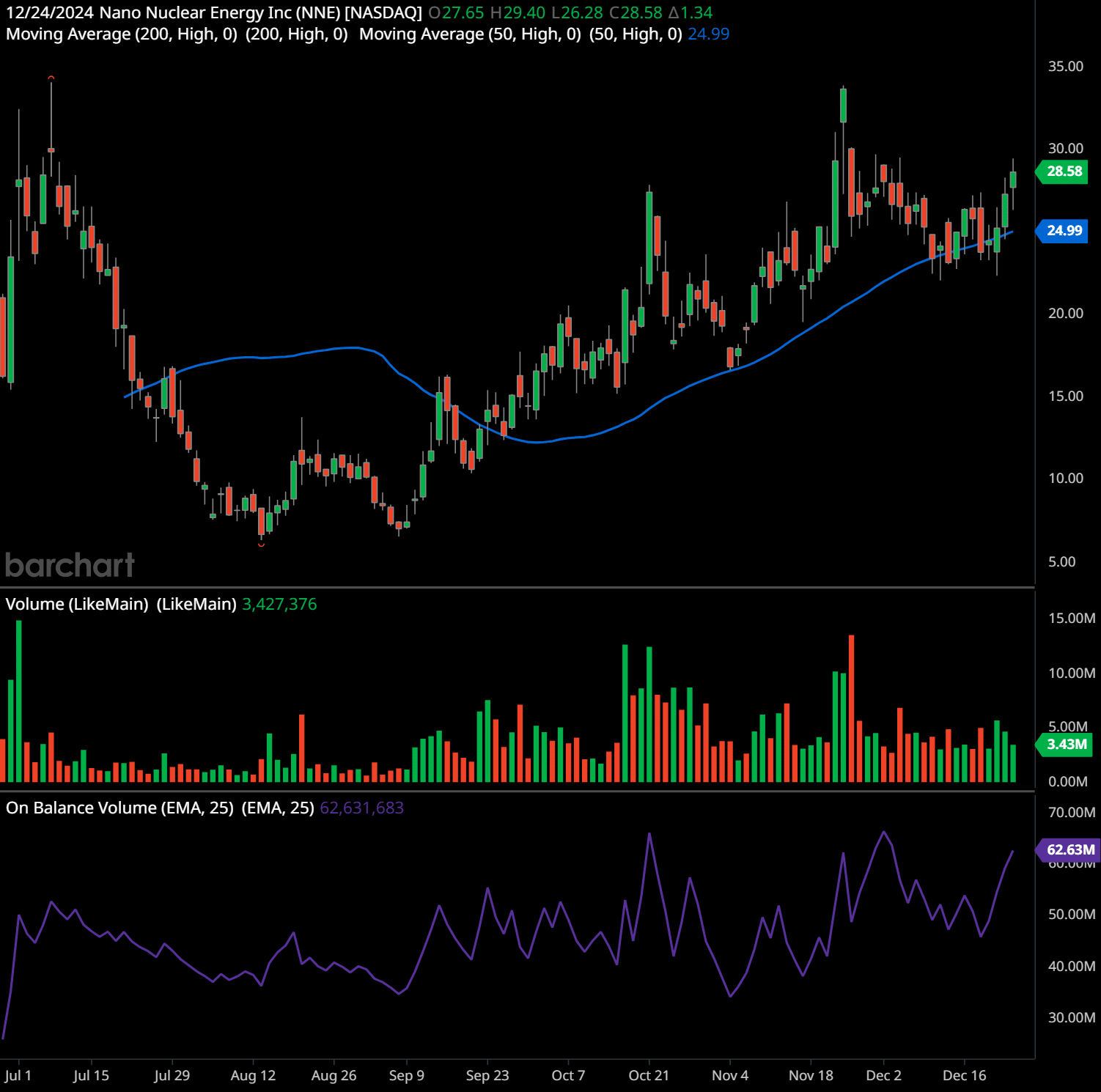The height and width of the screenshot is (1092, 1101).
Task: Click the green 3,427,376 volume value
Action: [279, 605]
